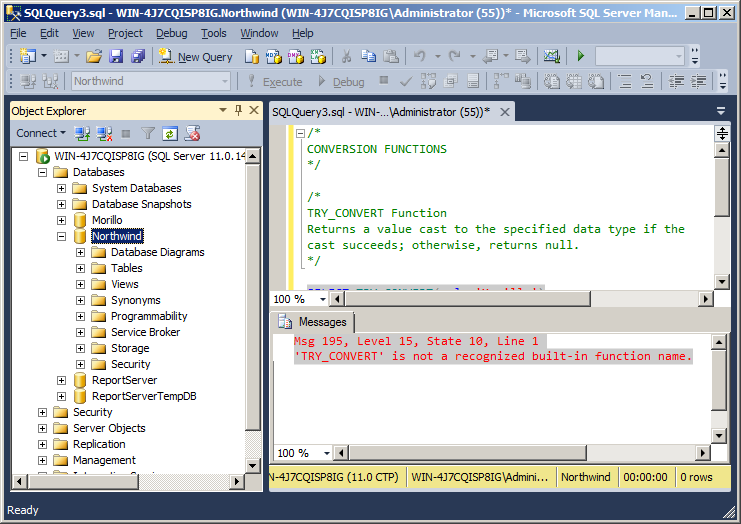Click the Open File folder icon

pos(94,56)
